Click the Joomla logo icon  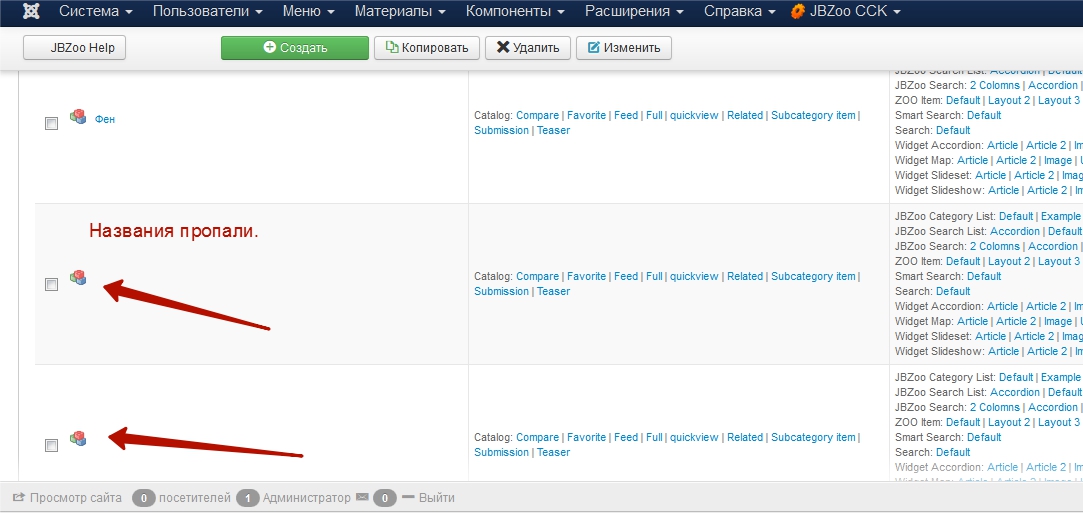(x=30, y=12)
